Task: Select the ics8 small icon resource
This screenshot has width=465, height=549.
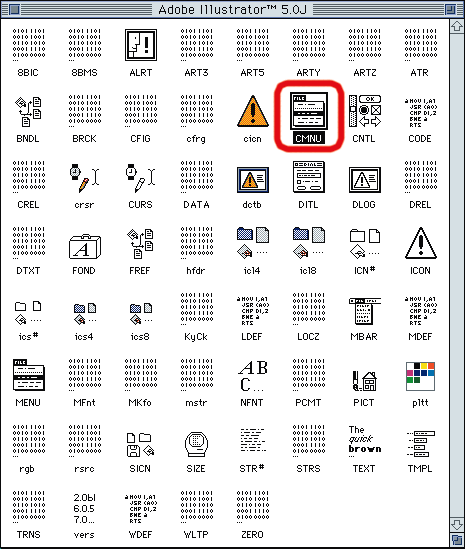Action: point(141,314)
